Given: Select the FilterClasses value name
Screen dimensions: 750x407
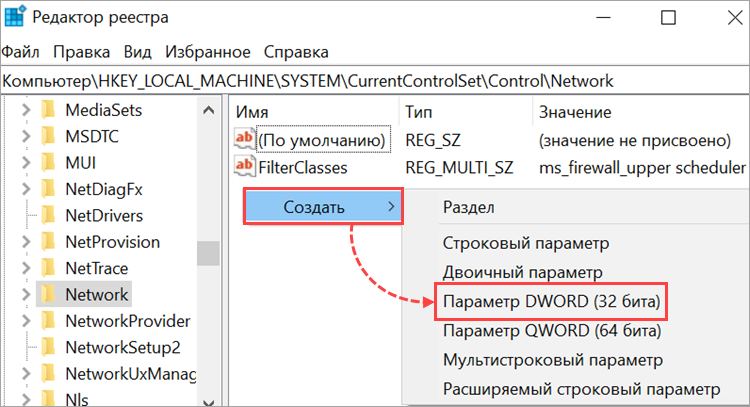Looking at the screenshot, I should pos(303,167).
